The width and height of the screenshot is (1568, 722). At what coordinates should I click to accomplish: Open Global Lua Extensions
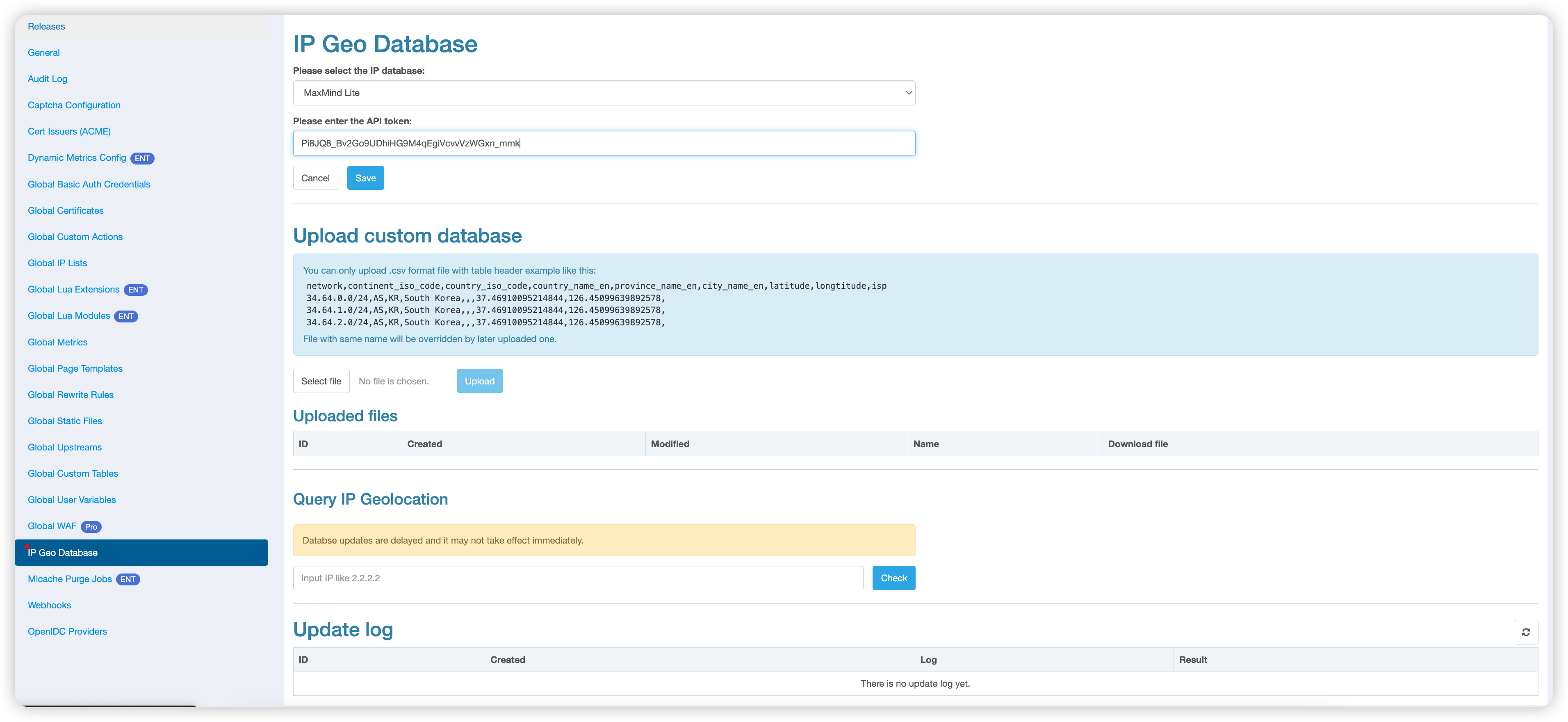(74, 289)
